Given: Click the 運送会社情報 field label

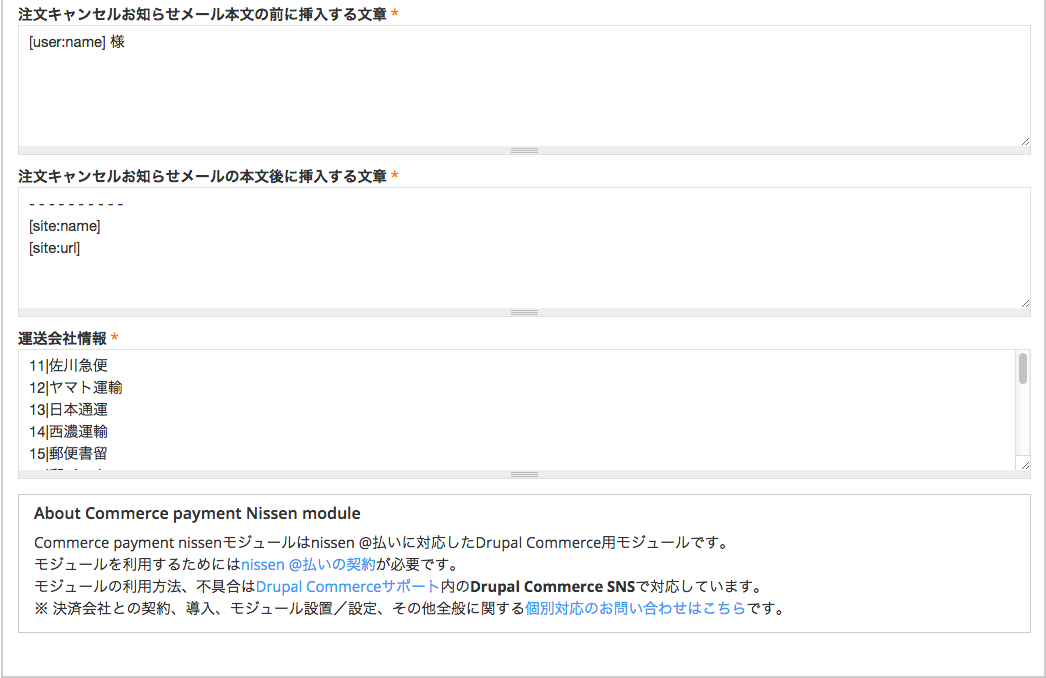Looking at the screenshot, I should (62, 338).
